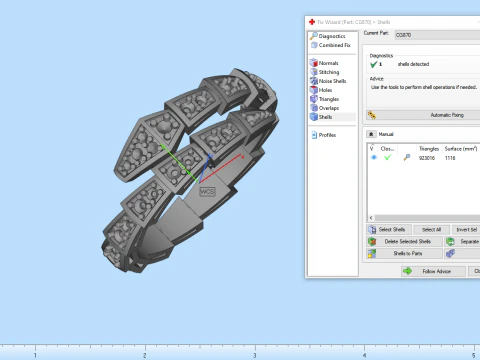
Task: Click the Shells to Parts button
Action: (x=404, y=253)
